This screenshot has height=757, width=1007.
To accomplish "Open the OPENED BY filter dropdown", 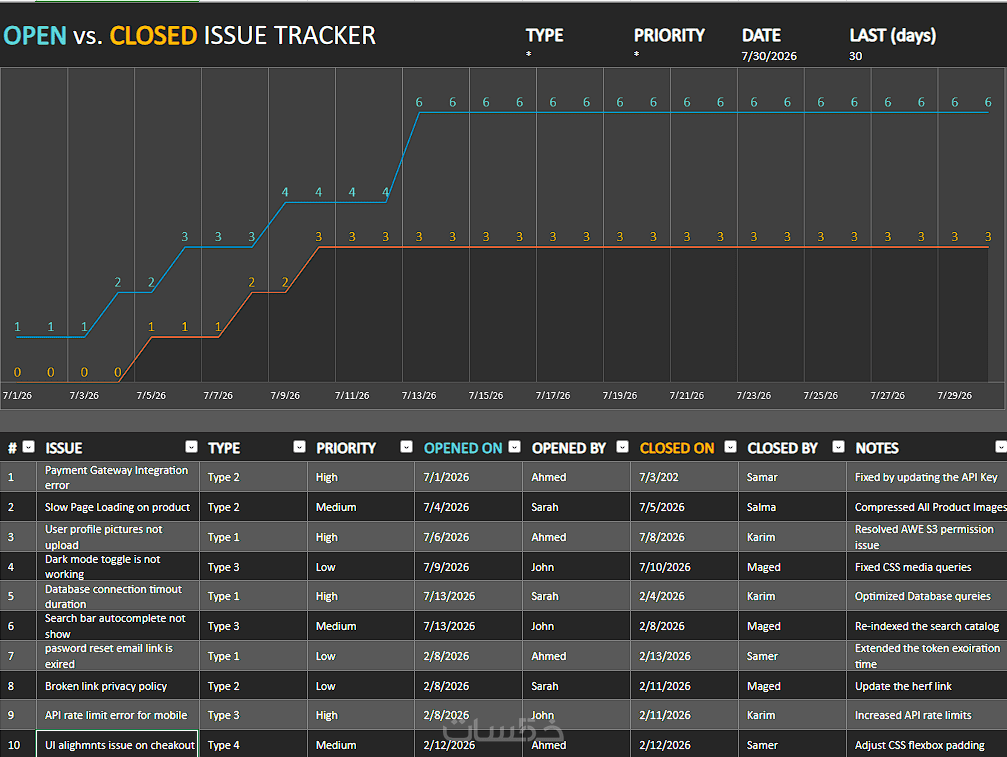I will click(622, 447).
